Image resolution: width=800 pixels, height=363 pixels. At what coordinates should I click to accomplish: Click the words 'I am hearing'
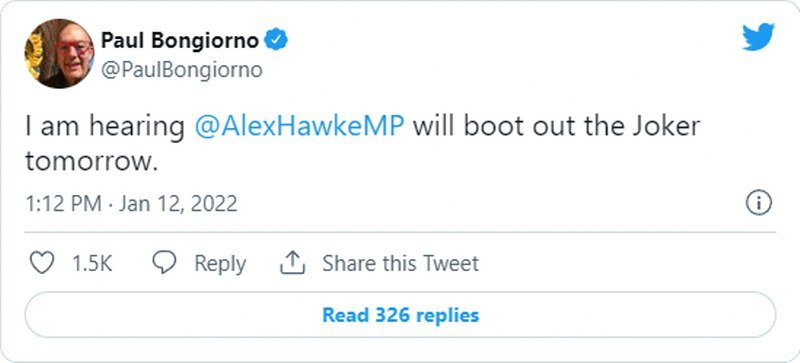click(105, 127)
